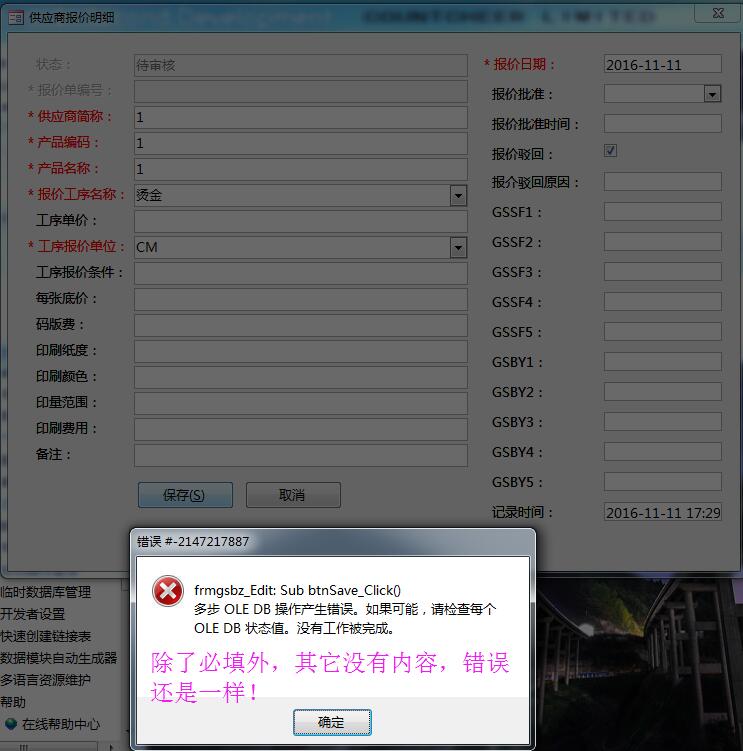
Task: Open 临时数据库管理 menu item
Action: click(x=46, y=592)
